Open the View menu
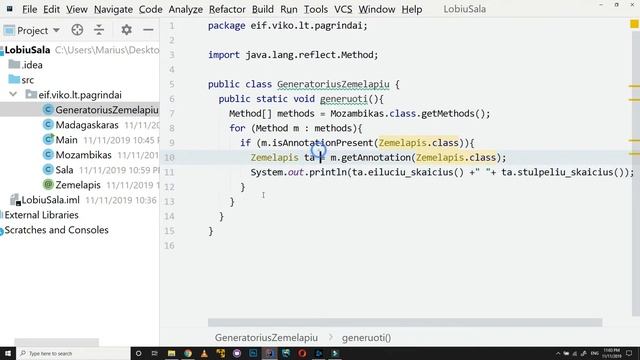This screenshot has height=360, width=640. (x=77, y=9)
